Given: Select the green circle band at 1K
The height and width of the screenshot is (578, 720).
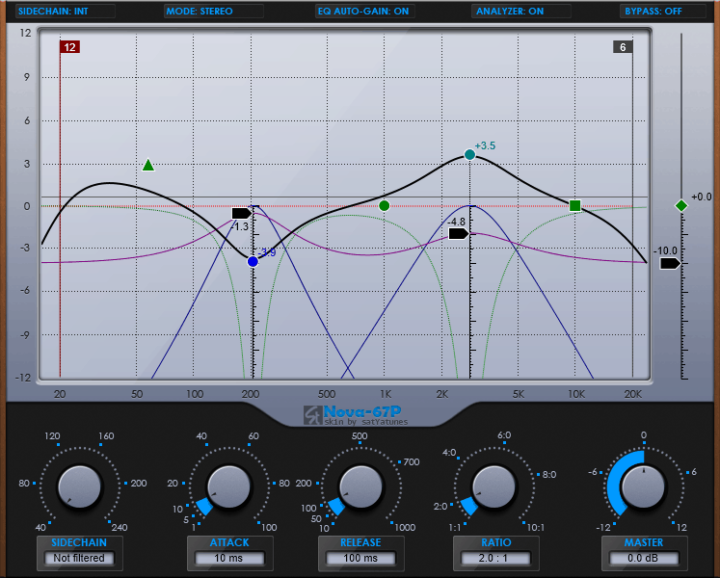Looking at the screenshot, I should (384, 206).
